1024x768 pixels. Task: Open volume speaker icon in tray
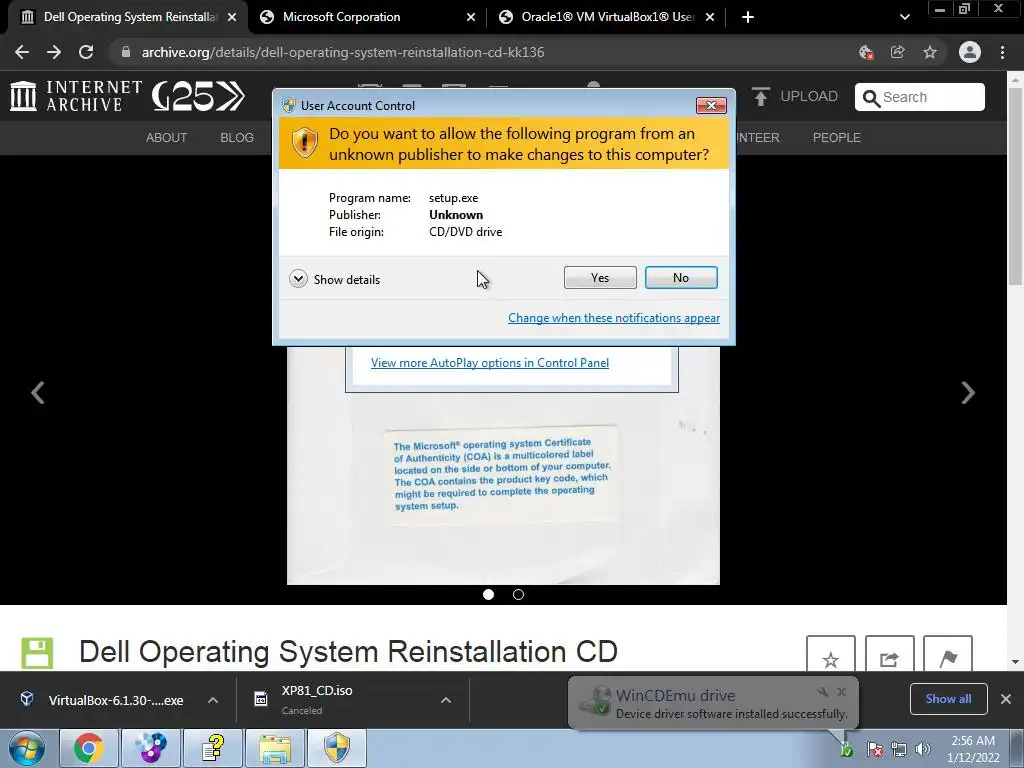[923, 749]
